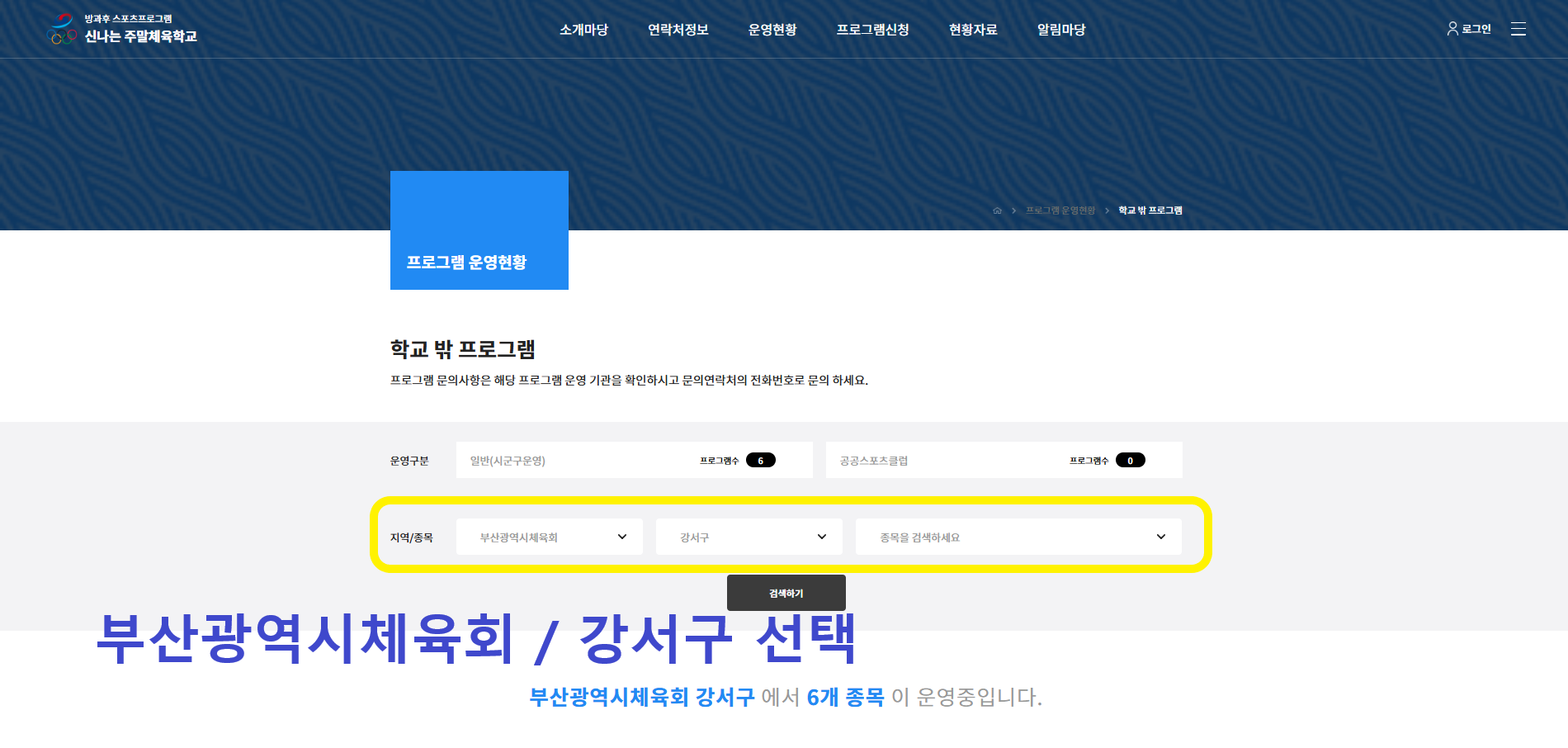This screenshot has height=748, width=1568.
Task: Click 학교 밖 프로그램 in the breadcrumb
Action: coord(1150,211)
